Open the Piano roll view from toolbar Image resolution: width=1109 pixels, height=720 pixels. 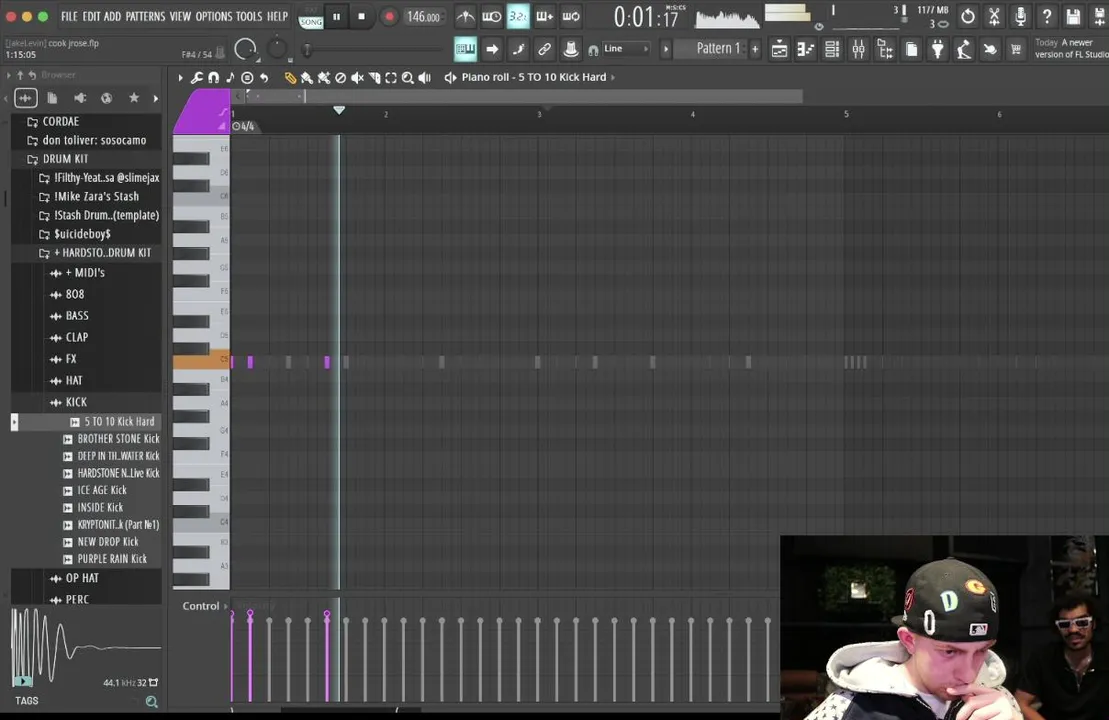806,49
